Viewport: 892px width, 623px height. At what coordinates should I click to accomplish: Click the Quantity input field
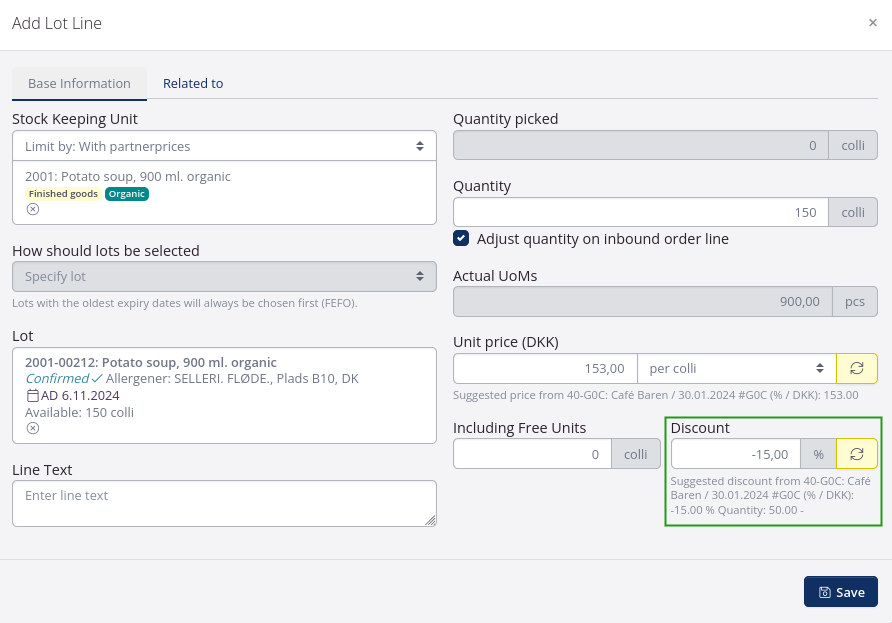pyautogui.click(x=640, y=212)
